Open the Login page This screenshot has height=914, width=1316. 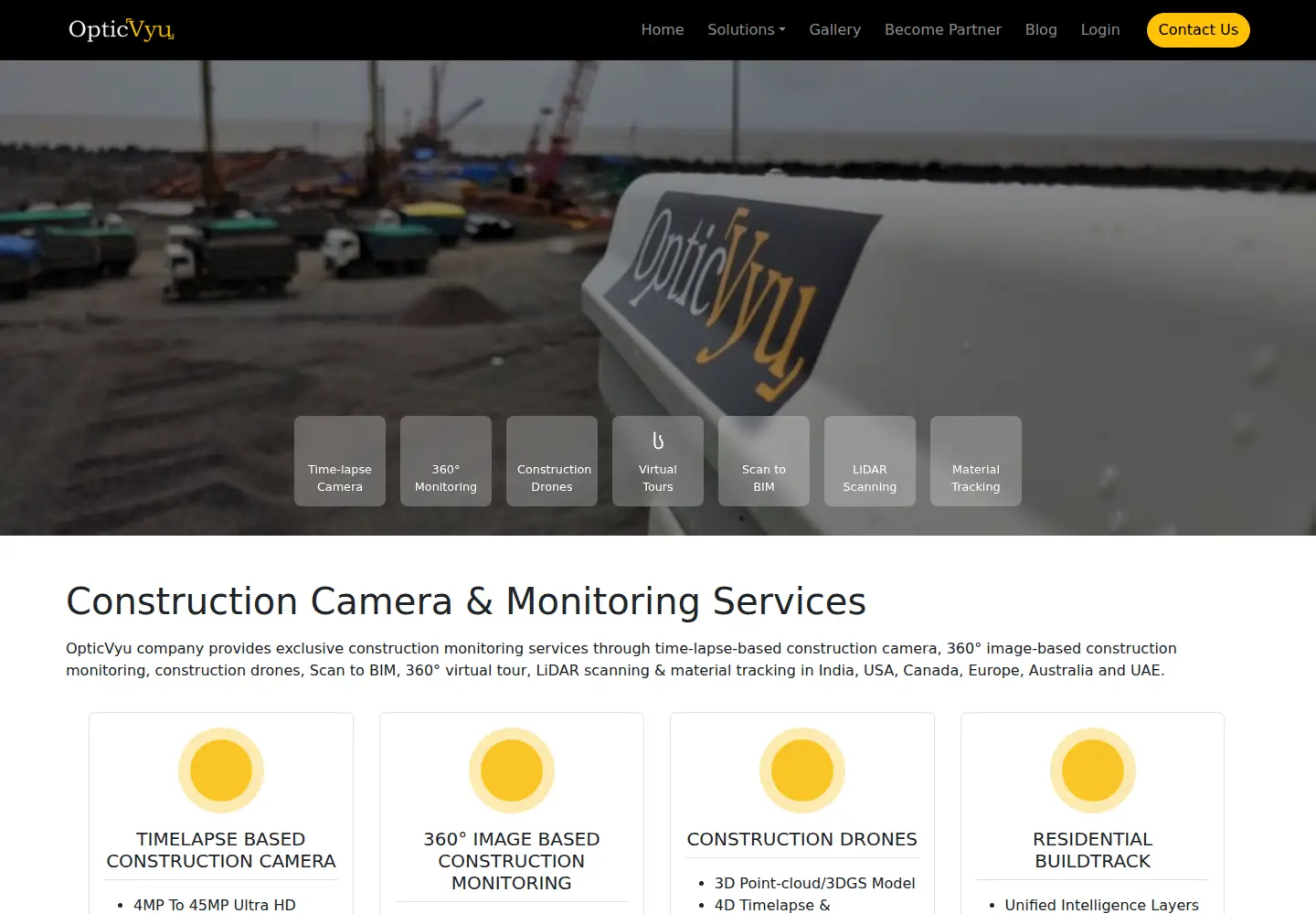click(x=1100, y=29)
